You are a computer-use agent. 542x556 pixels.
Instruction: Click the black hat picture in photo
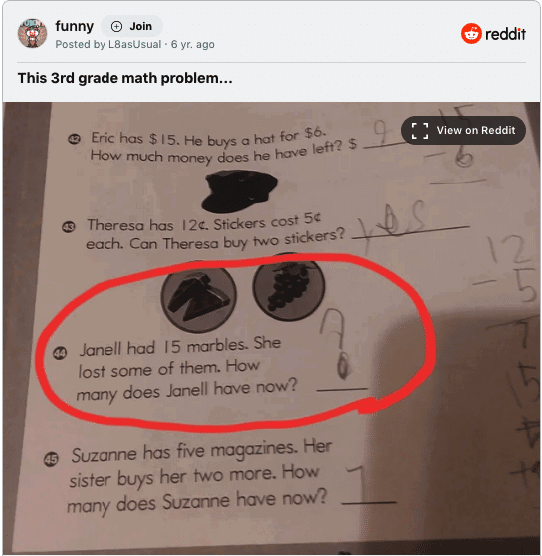239,190
